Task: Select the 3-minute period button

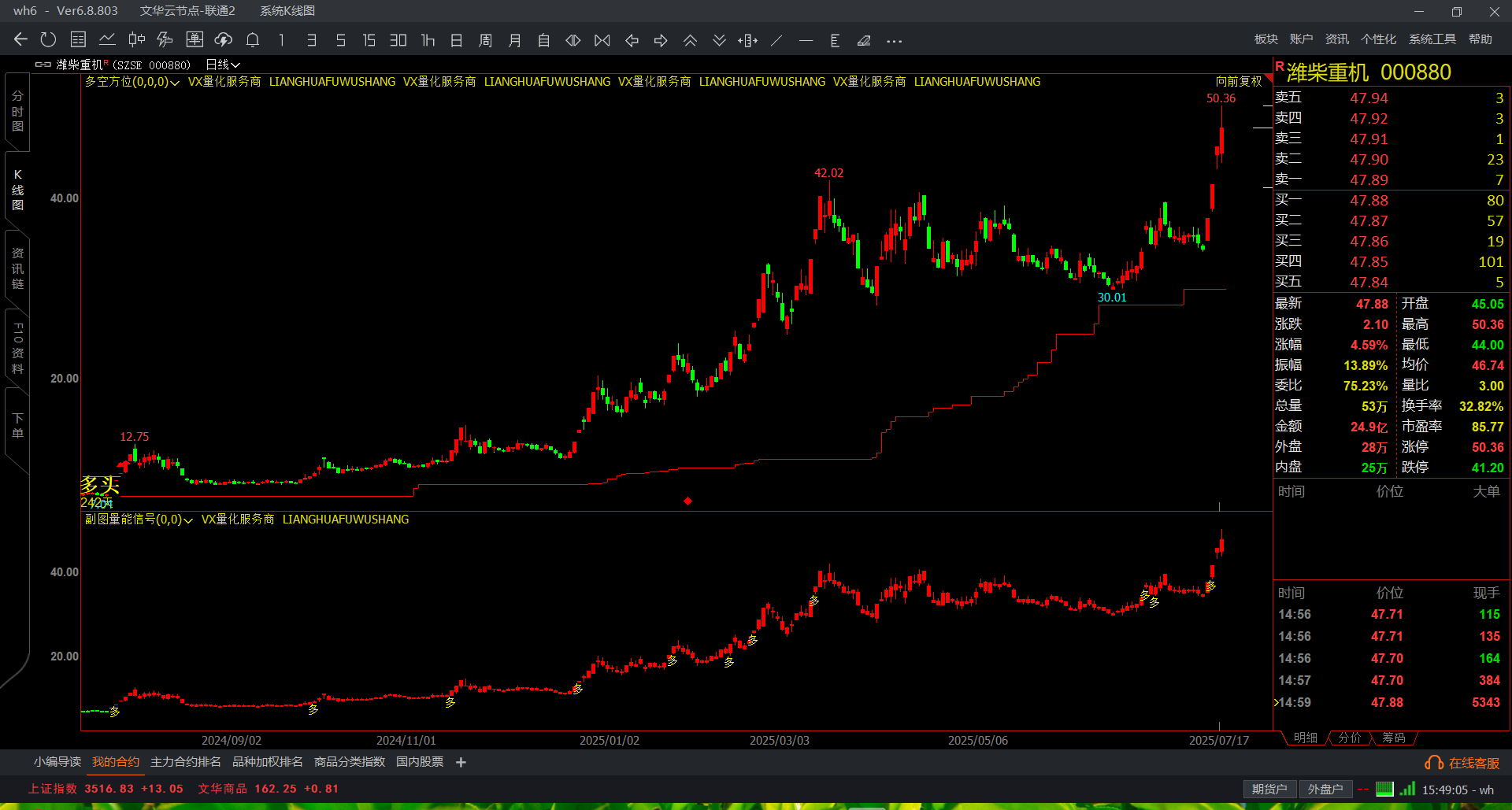Action: pos(312,40)
